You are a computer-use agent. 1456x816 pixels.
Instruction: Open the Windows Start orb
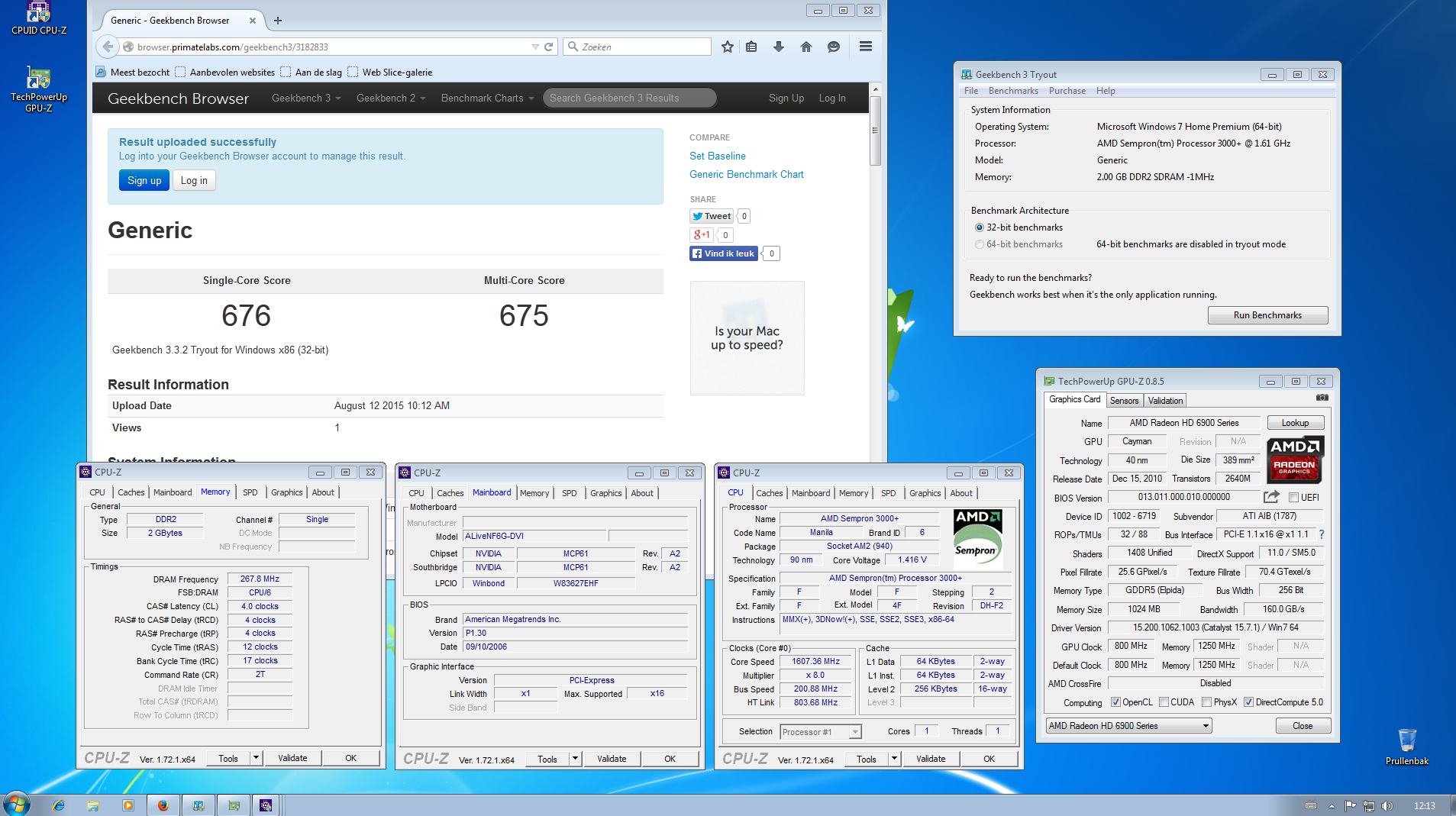tap(16, 805)
